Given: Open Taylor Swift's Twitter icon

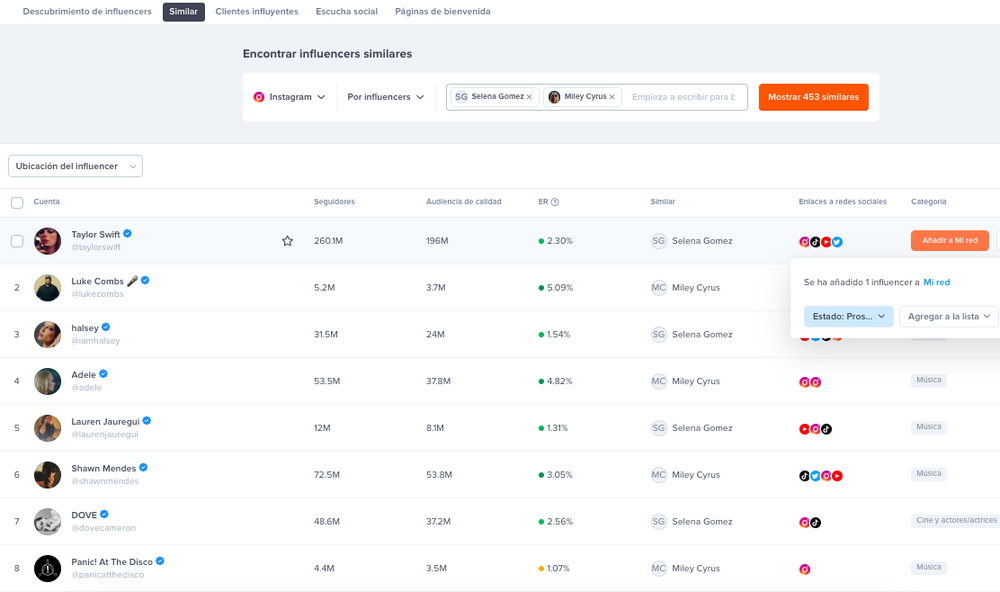Looking at the screenshot, I should [x=837, y=242].
